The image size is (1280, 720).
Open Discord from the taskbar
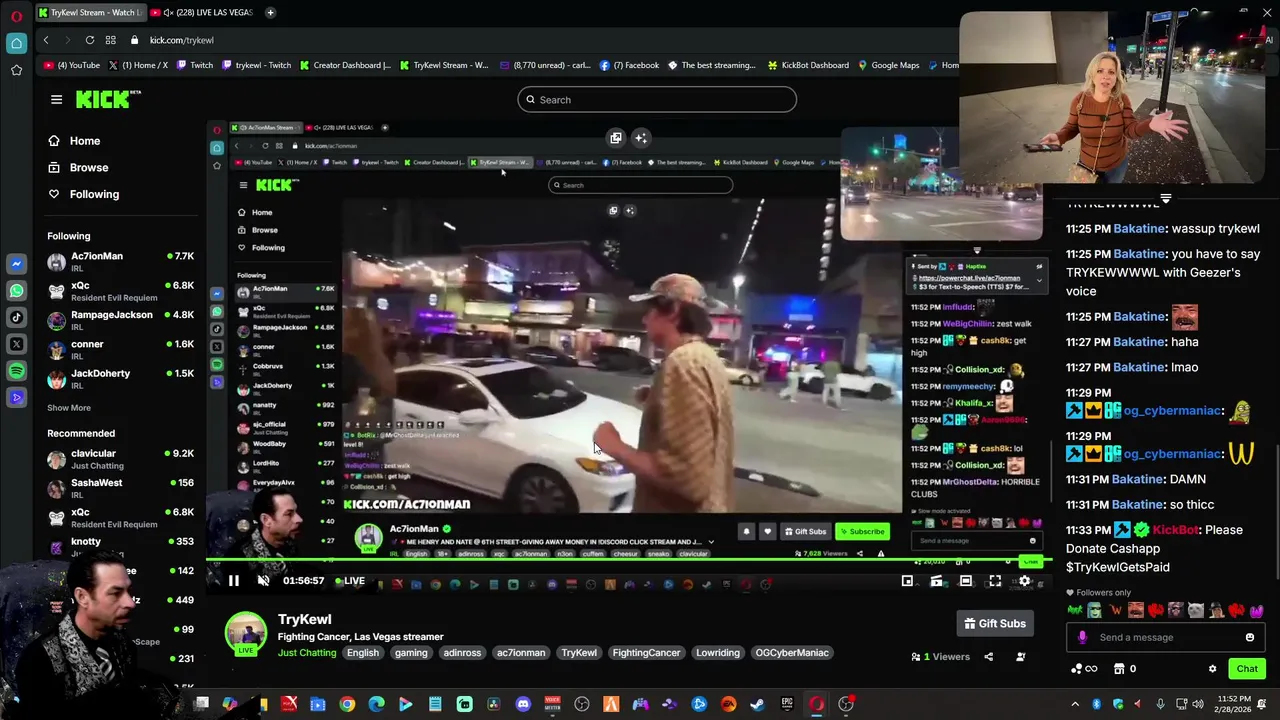tap(523, 704)
